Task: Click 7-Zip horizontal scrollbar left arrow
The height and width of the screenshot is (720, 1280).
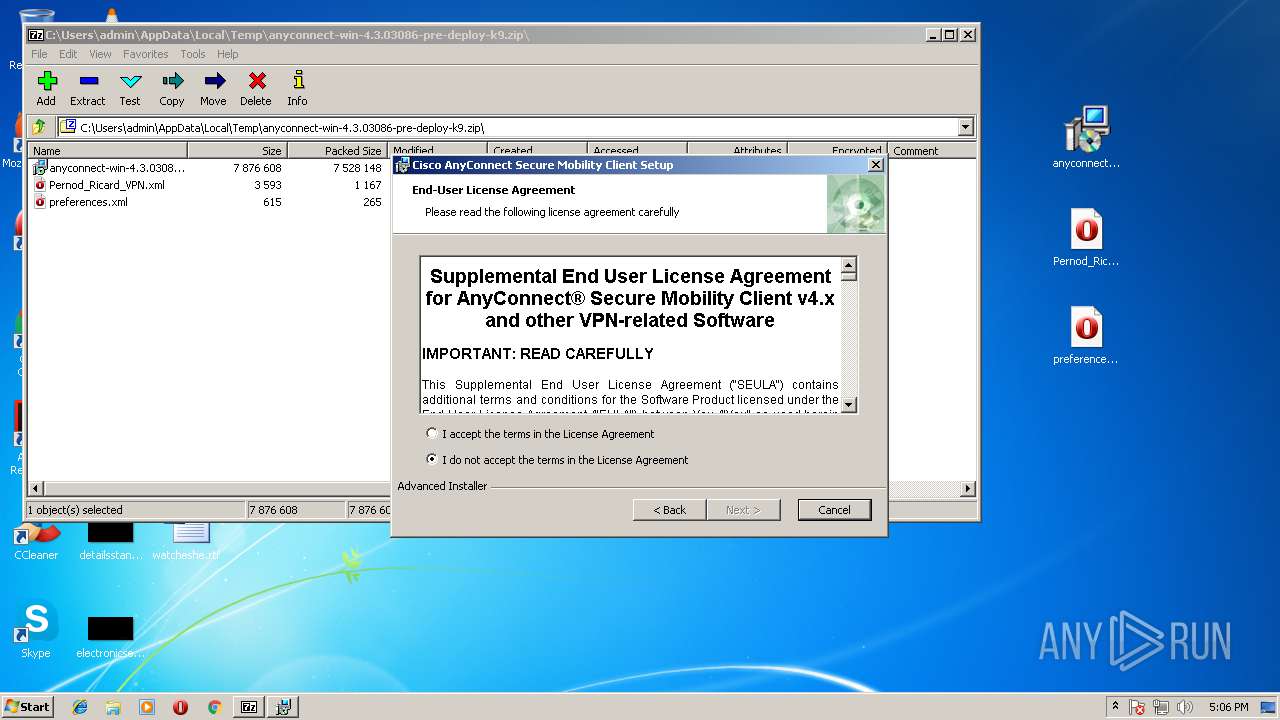Action: coord(36,488)
